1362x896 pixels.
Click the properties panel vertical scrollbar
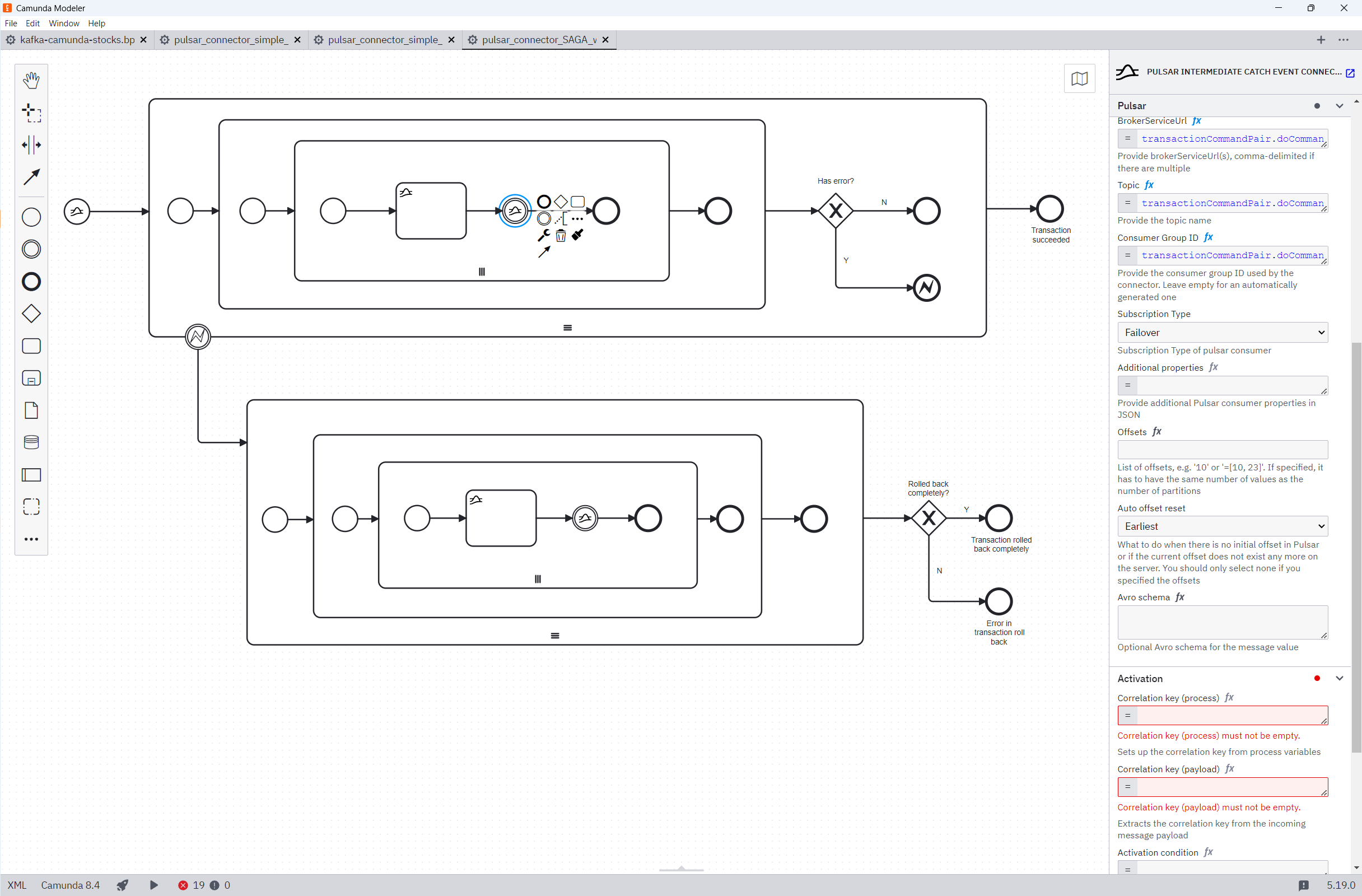1356,548
